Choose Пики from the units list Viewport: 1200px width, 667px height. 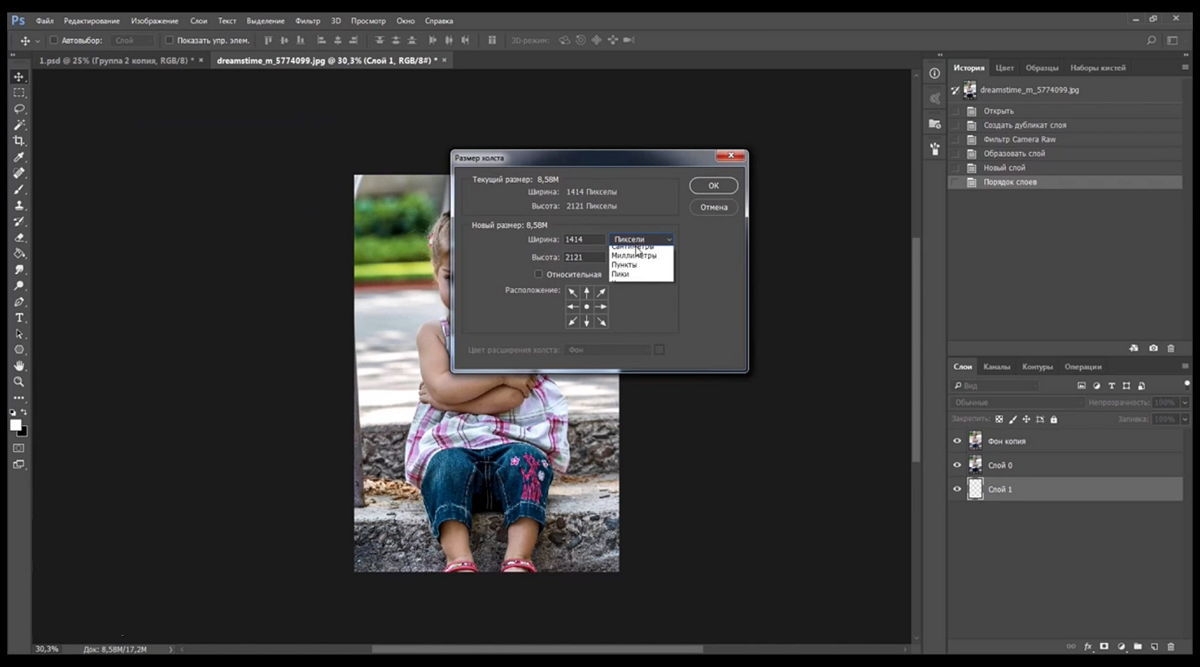click(621, 274)
